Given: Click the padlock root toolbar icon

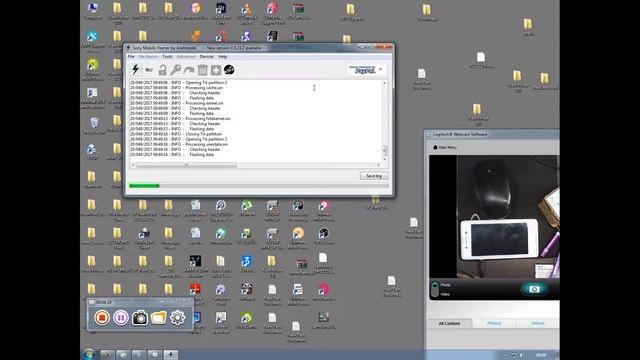Looking at the screenshot, I should pos(162,70).
